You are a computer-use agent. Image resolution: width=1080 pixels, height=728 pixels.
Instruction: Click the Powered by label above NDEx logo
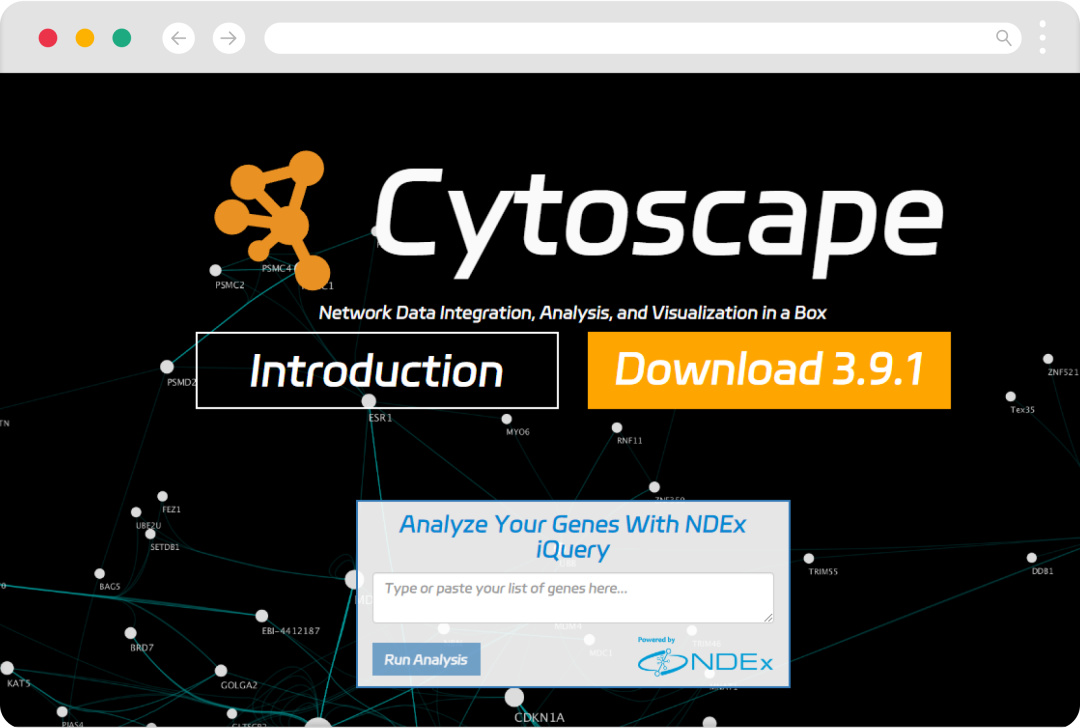pyautogui.click(x=656, y=640)
